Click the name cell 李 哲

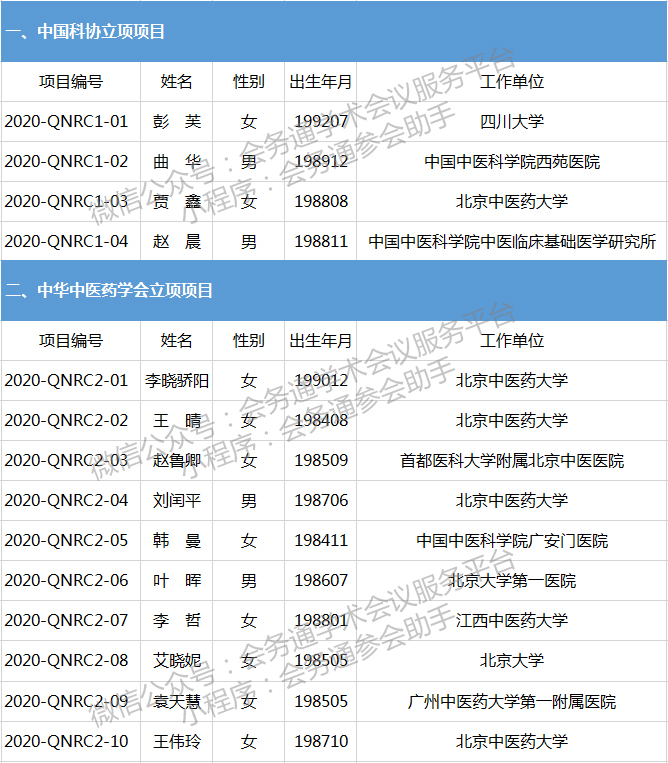click(177, 620)
